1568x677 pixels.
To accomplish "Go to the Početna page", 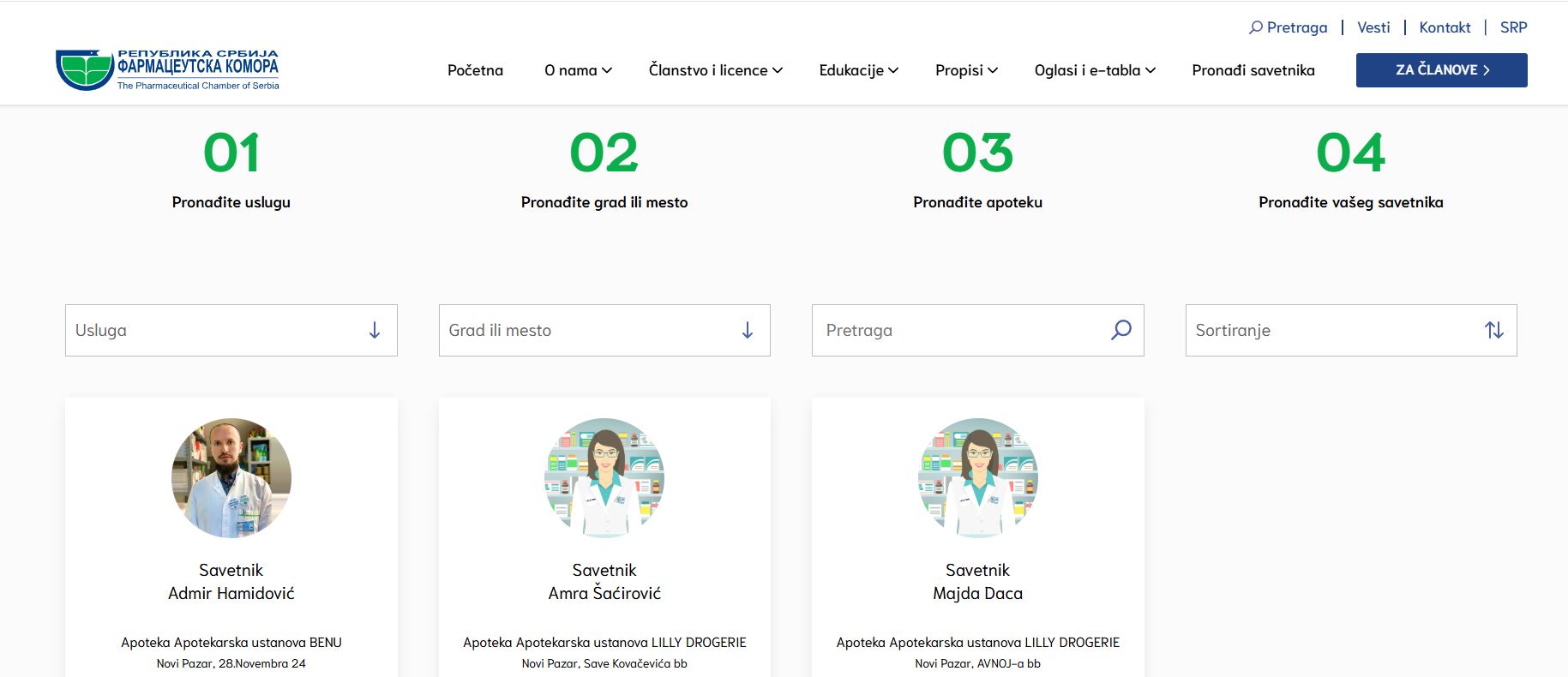I will coord(475,70).
